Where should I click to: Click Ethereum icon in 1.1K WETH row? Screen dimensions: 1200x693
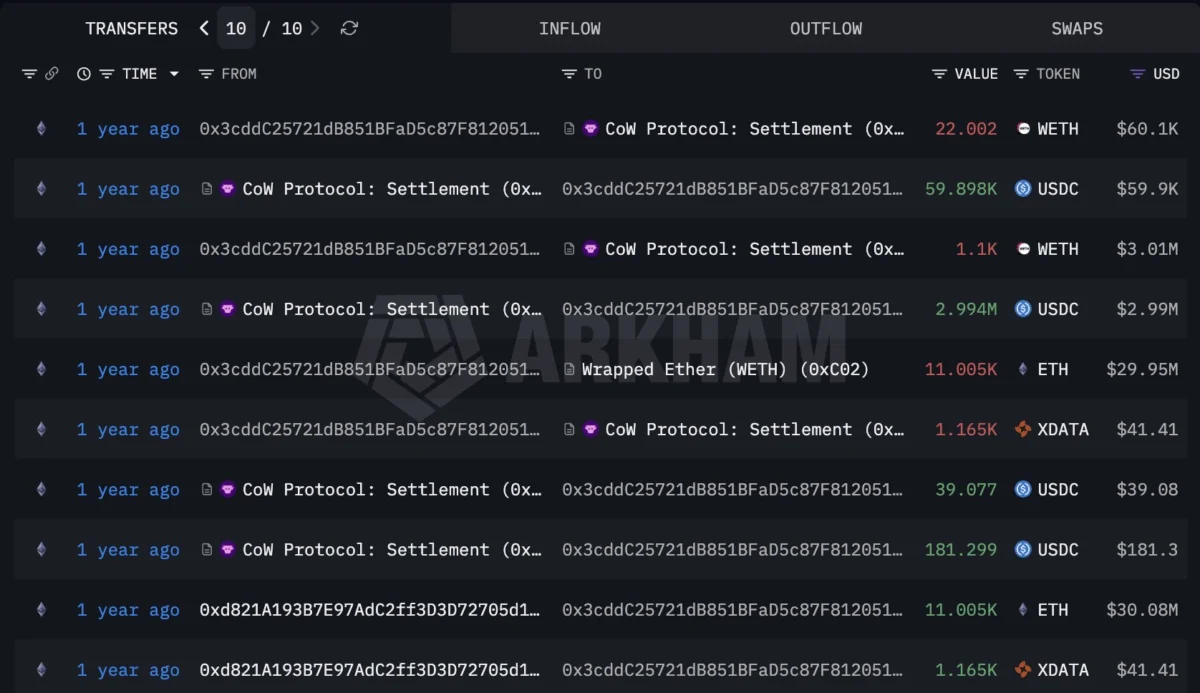(x=41, y=249)
